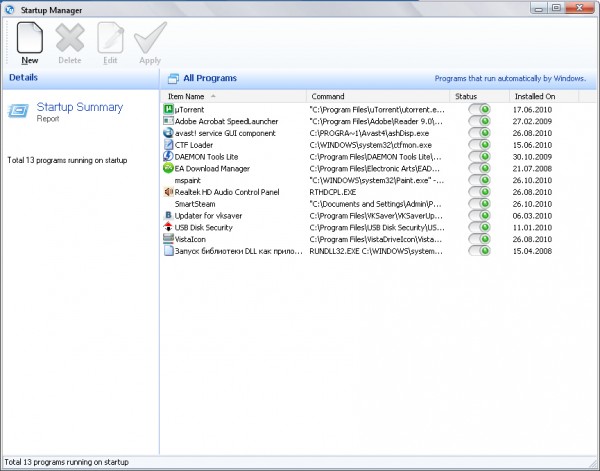The image size is (600, 471).
Task: Toggle the µTorrent startup switch
Action: tap(479, 109)
